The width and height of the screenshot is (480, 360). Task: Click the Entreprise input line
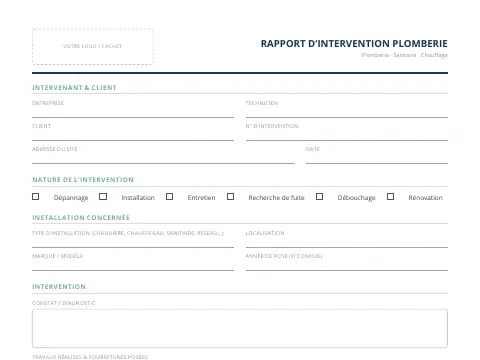coord(133,112)
